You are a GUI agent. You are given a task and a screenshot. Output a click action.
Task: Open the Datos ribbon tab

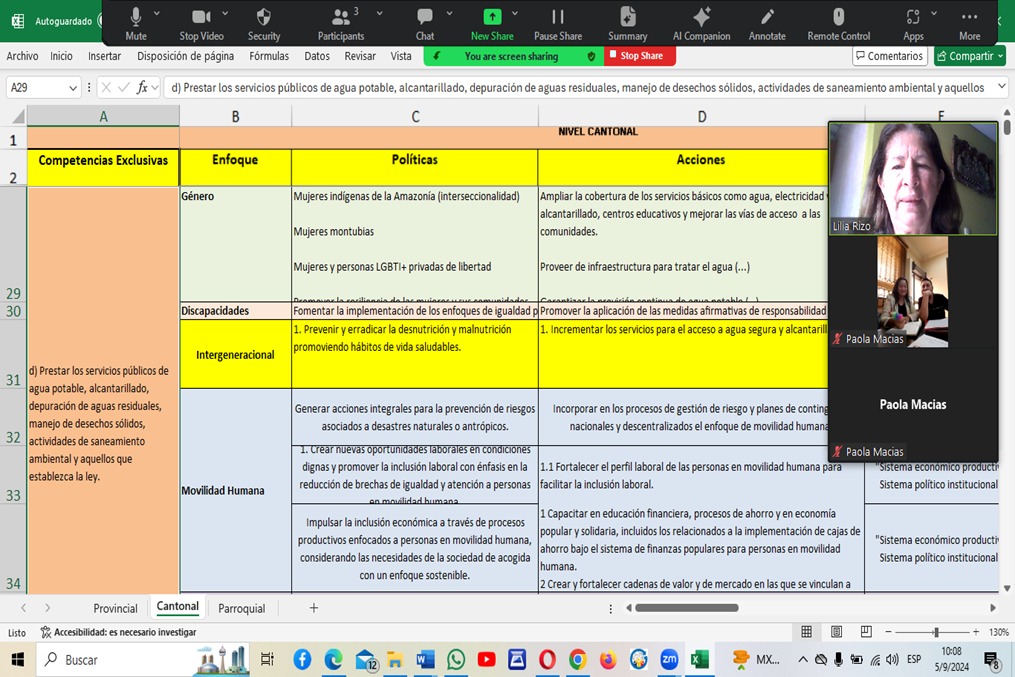pos(317,56)
